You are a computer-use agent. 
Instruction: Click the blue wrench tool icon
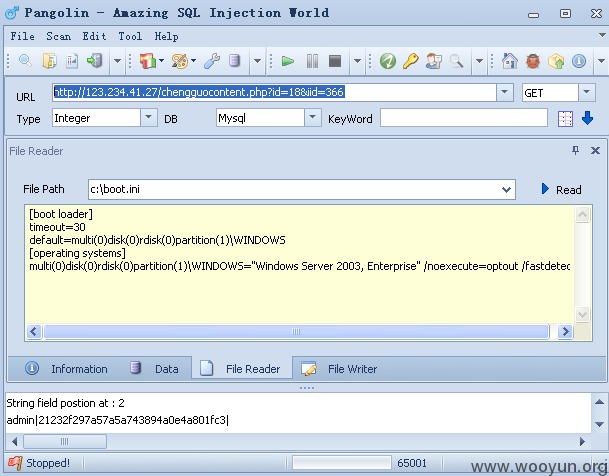click(x=212, y=61)
